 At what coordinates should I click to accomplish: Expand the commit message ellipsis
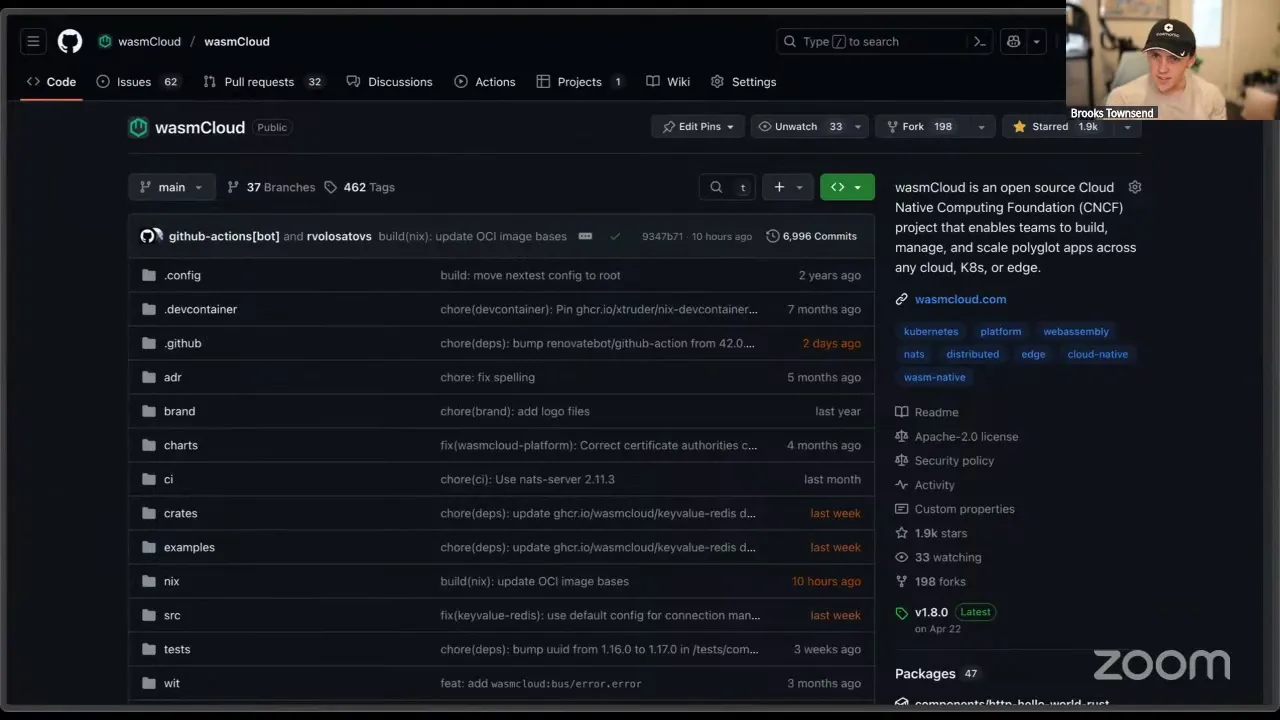585,236
